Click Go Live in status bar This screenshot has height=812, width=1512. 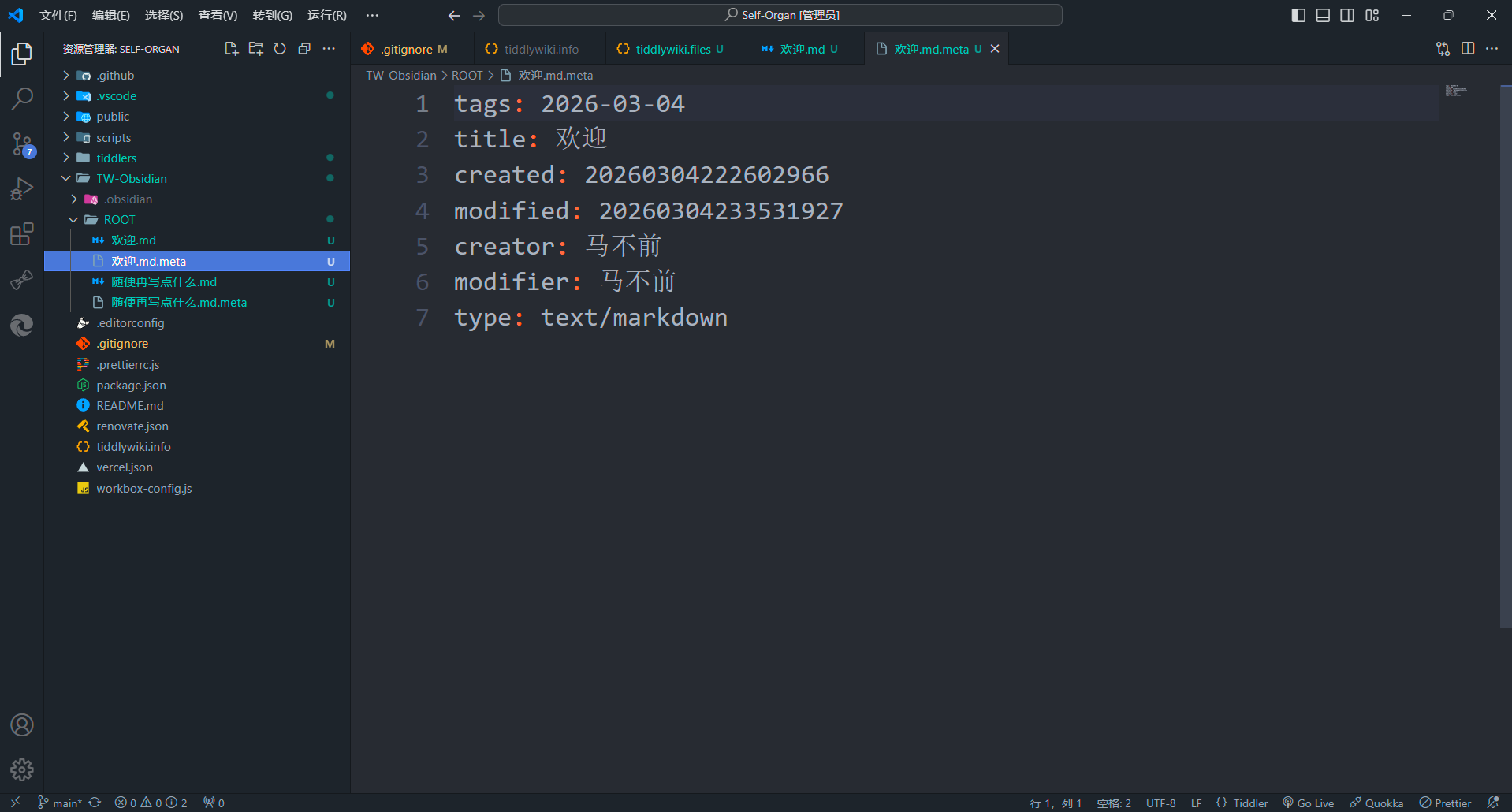(x=1309, y=803)
